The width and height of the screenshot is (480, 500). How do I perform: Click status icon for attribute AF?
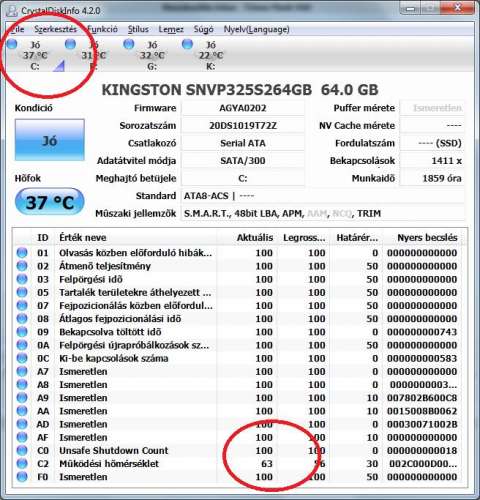point(22,437)
